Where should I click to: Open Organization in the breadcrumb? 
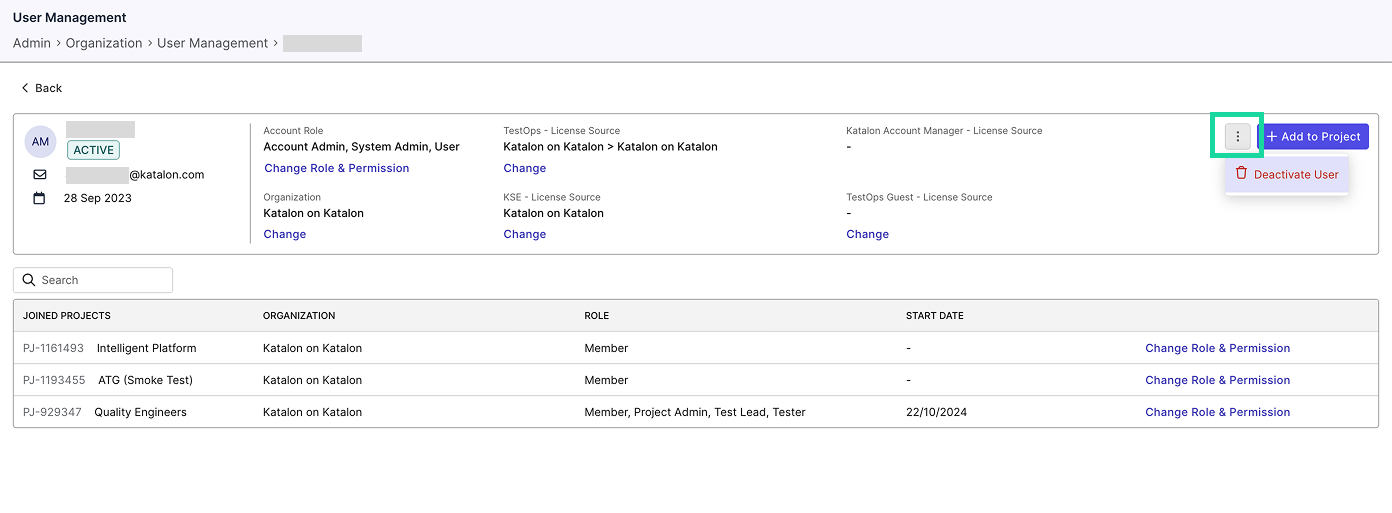pos(104,43)
